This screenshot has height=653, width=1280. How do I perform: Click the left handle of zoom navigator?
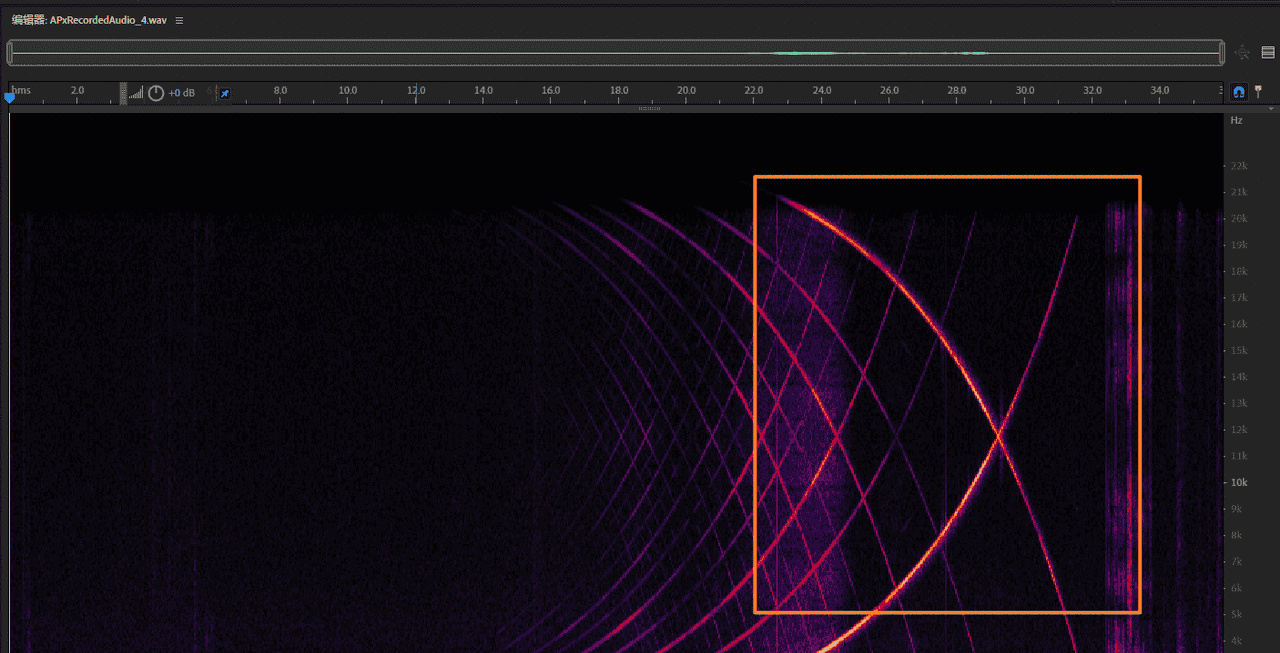pos(9,53)
